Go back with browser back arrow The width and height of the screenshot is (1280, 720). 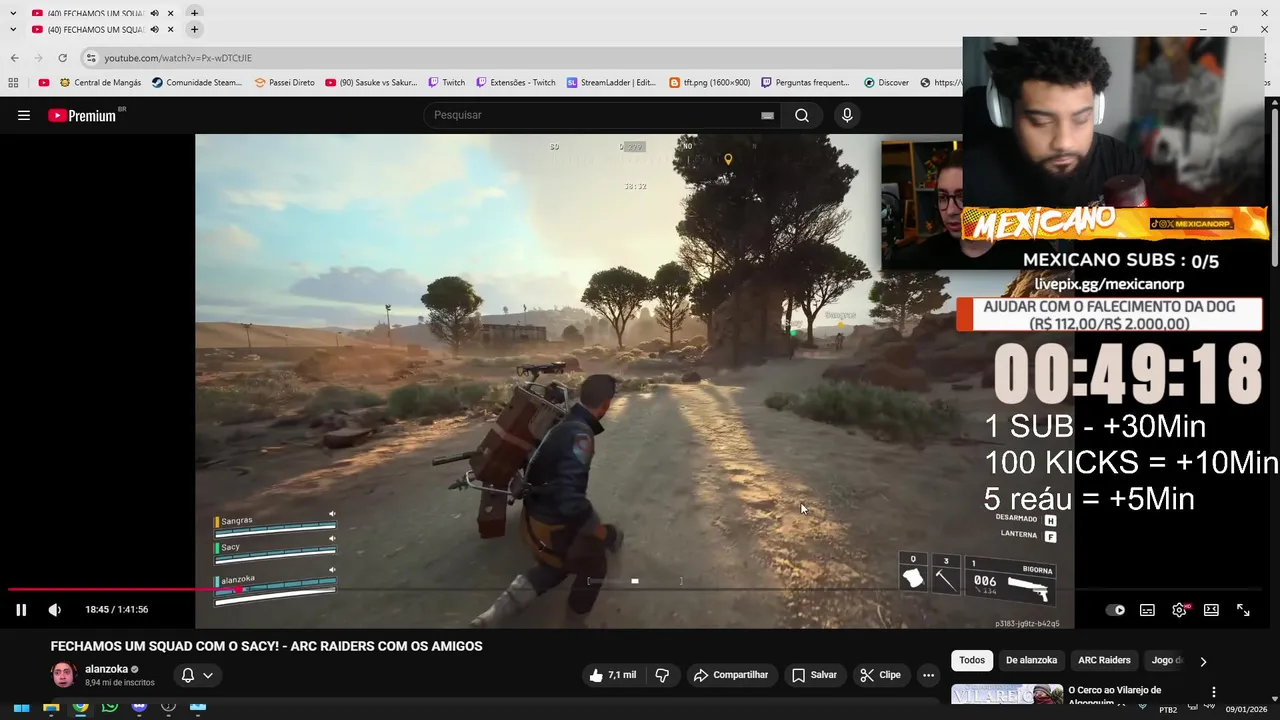[14, 58]
